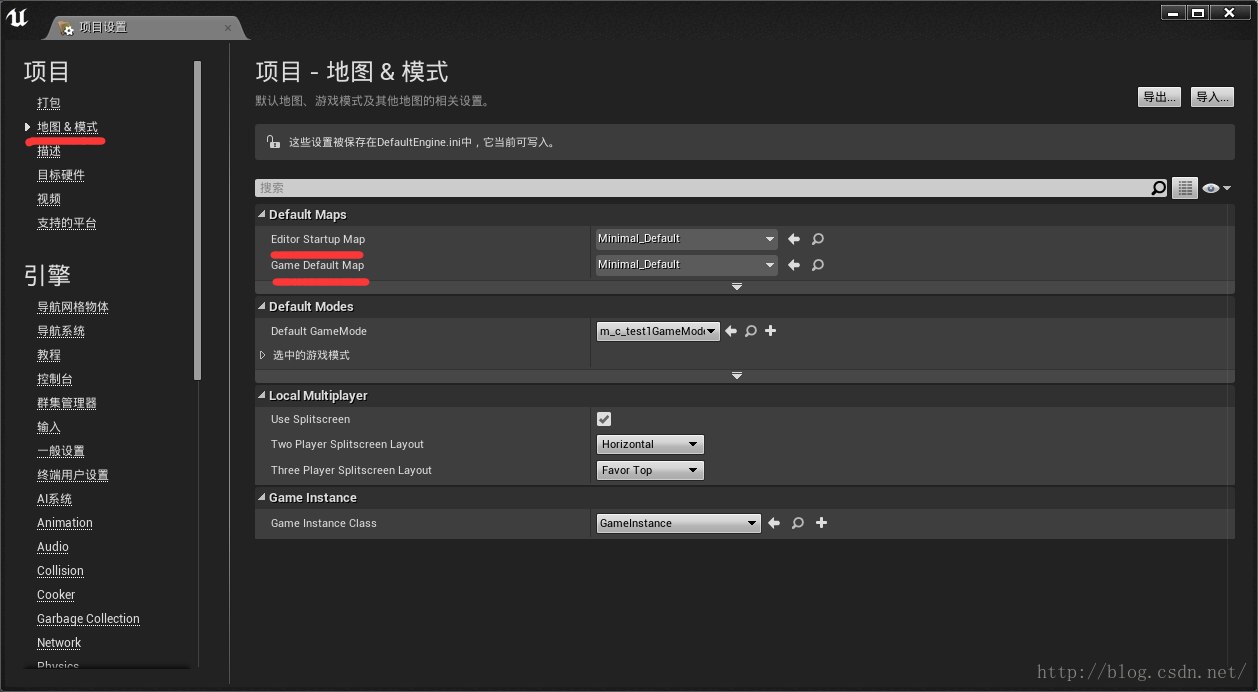Show advanced options under Default Modes
The width and height of the screenshot is (1258, 692).
[x=737, y=376]
